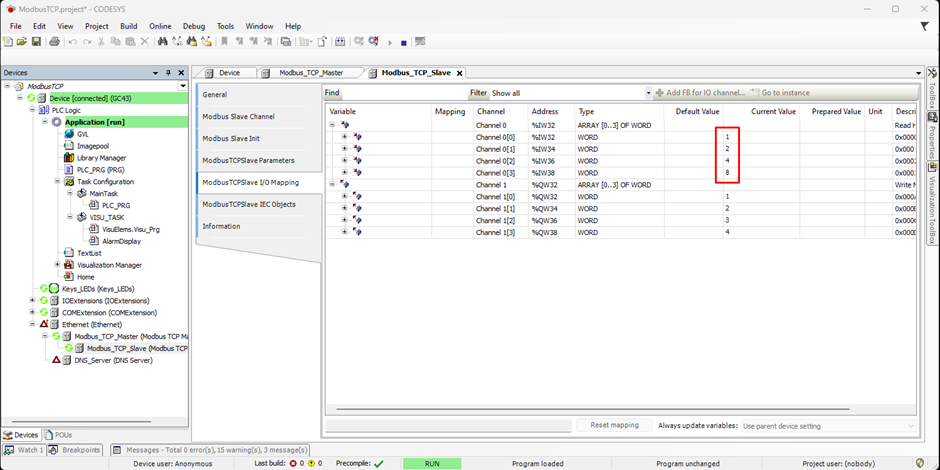940x470 pixels.
Task: Switch to the Device editor tab
Action: click(229, 73)
